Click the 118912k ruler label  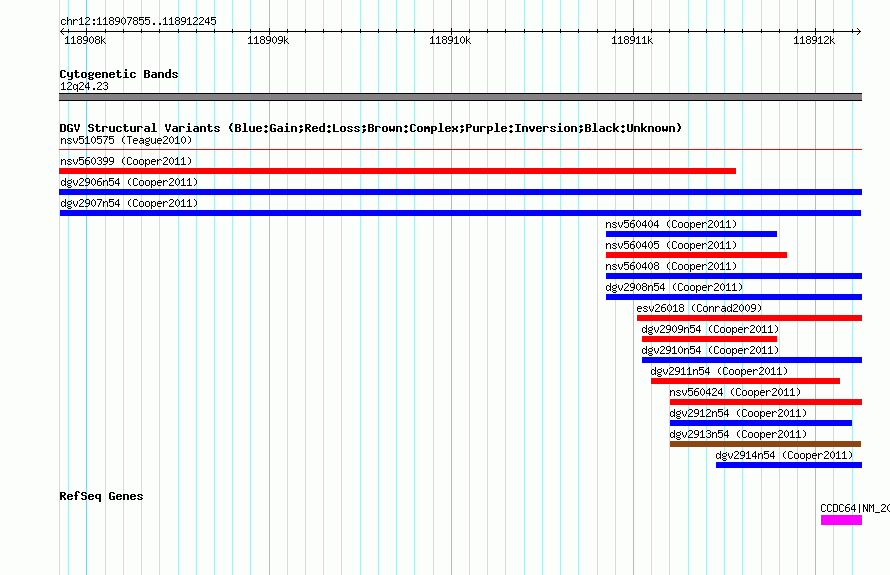tap(814, 40)
